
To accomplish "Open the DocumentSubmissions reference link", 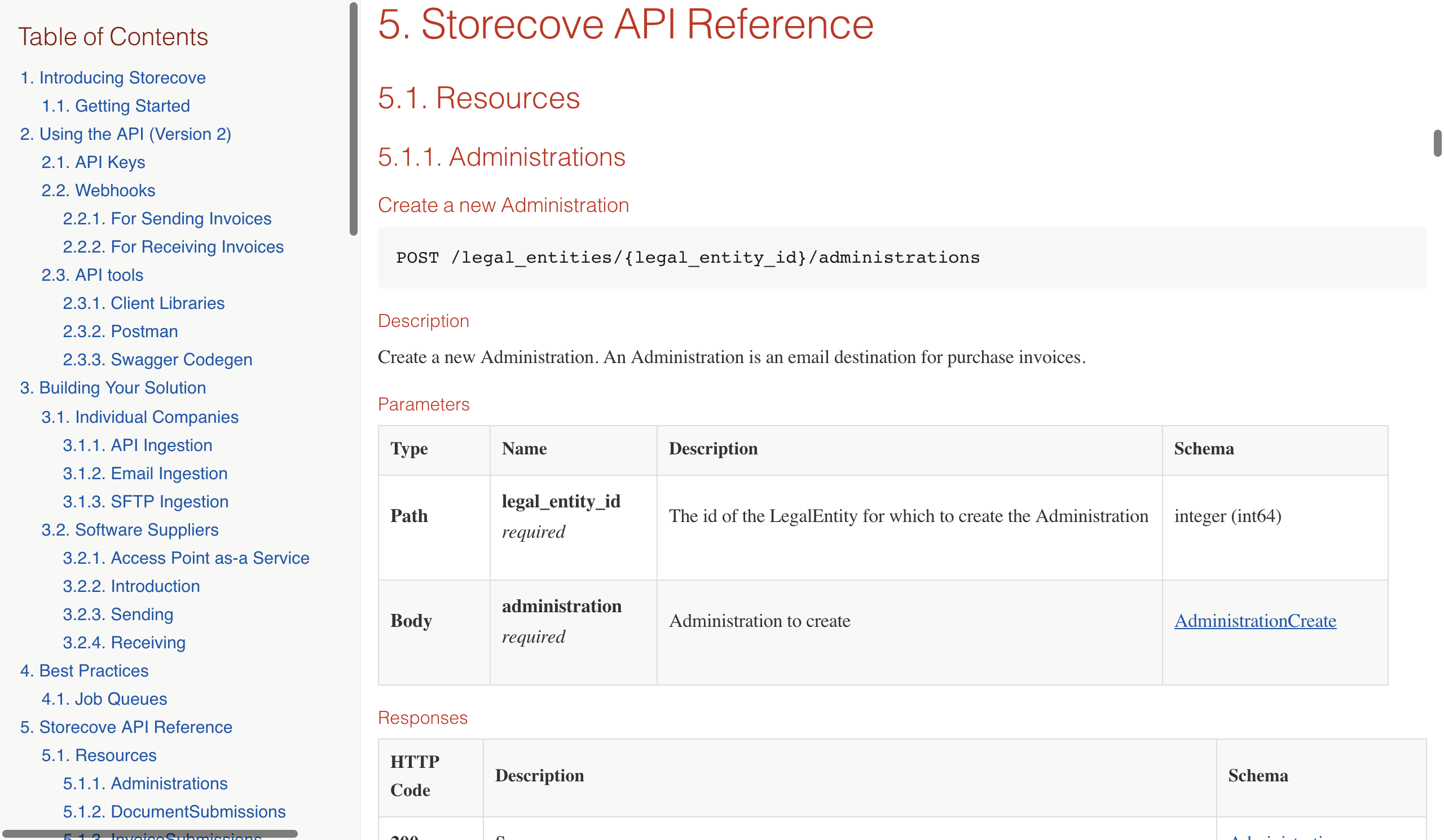I will [x=174, y=811].
